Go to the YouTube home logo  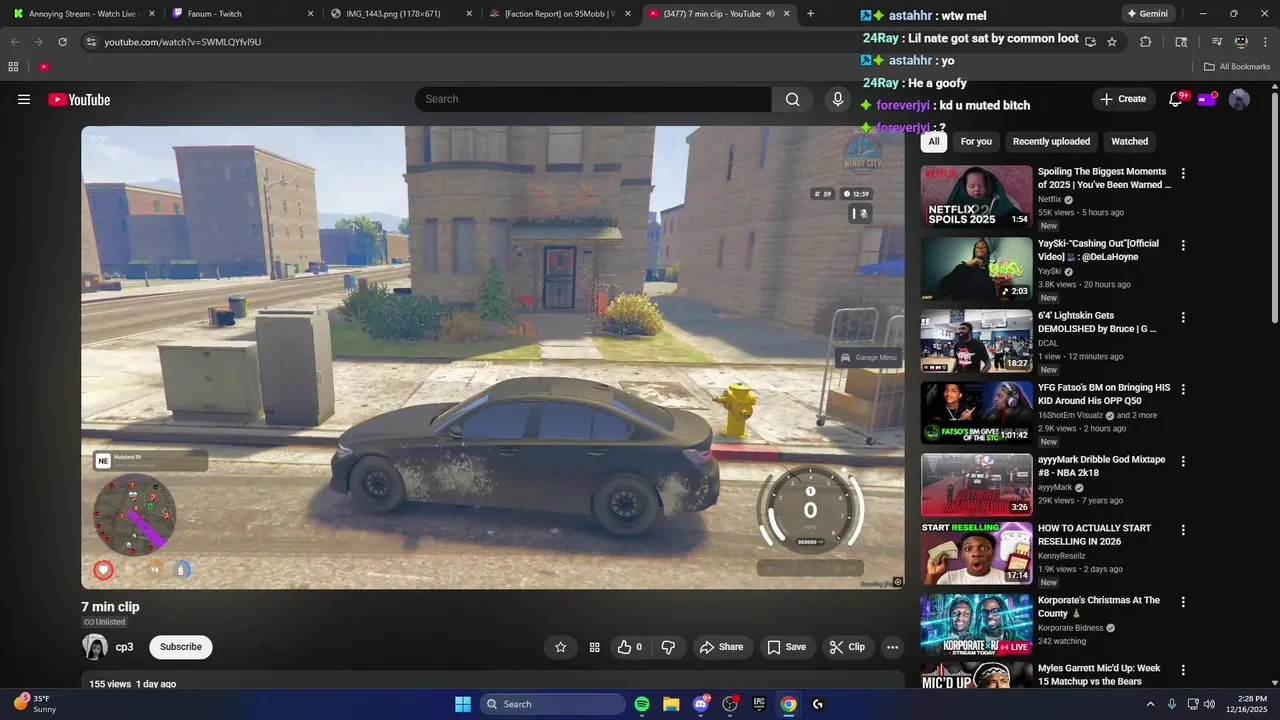(x=79, y=99)
